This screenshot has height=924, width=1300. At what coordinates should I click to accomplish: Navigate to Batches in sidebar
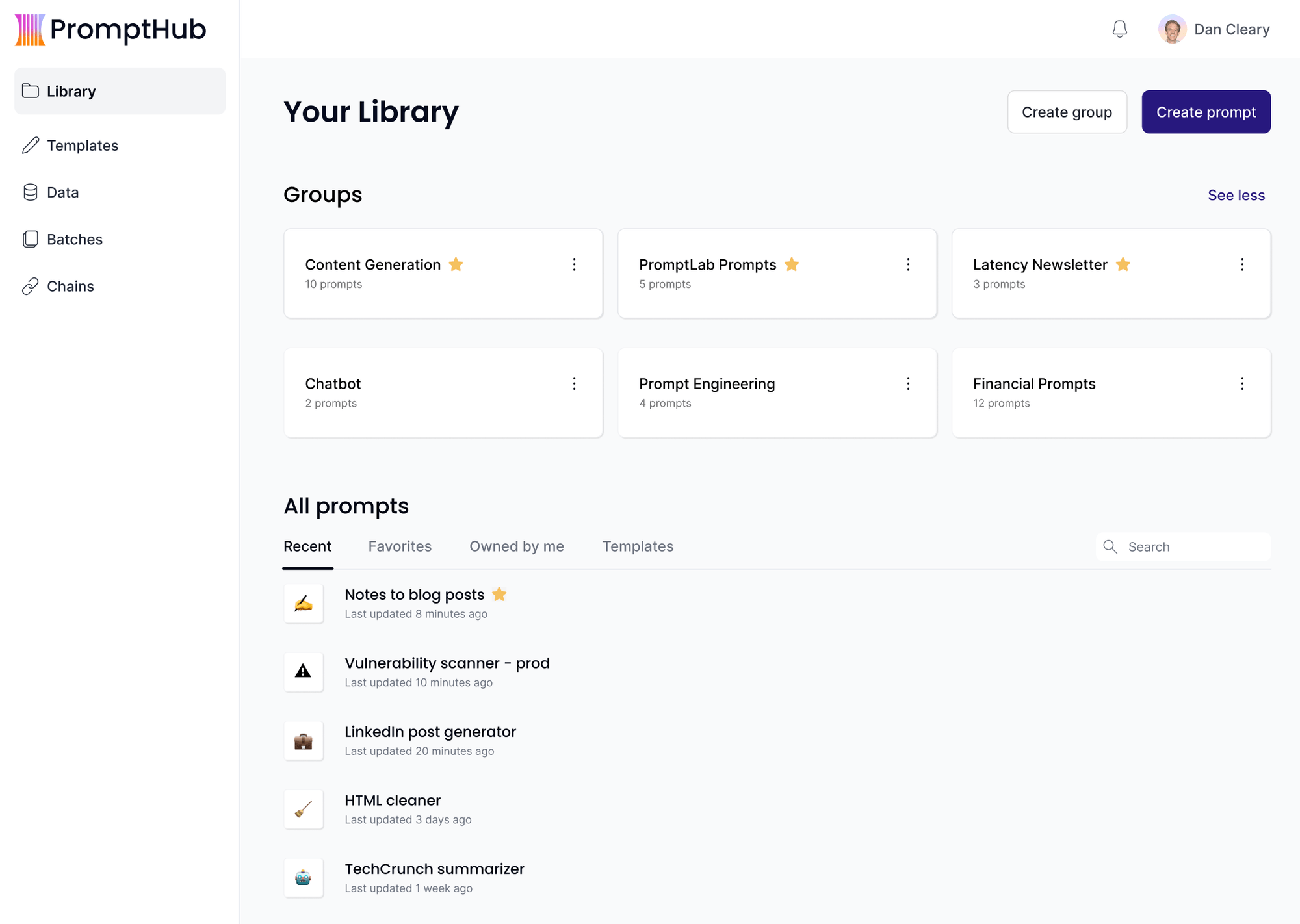[74, 239]
